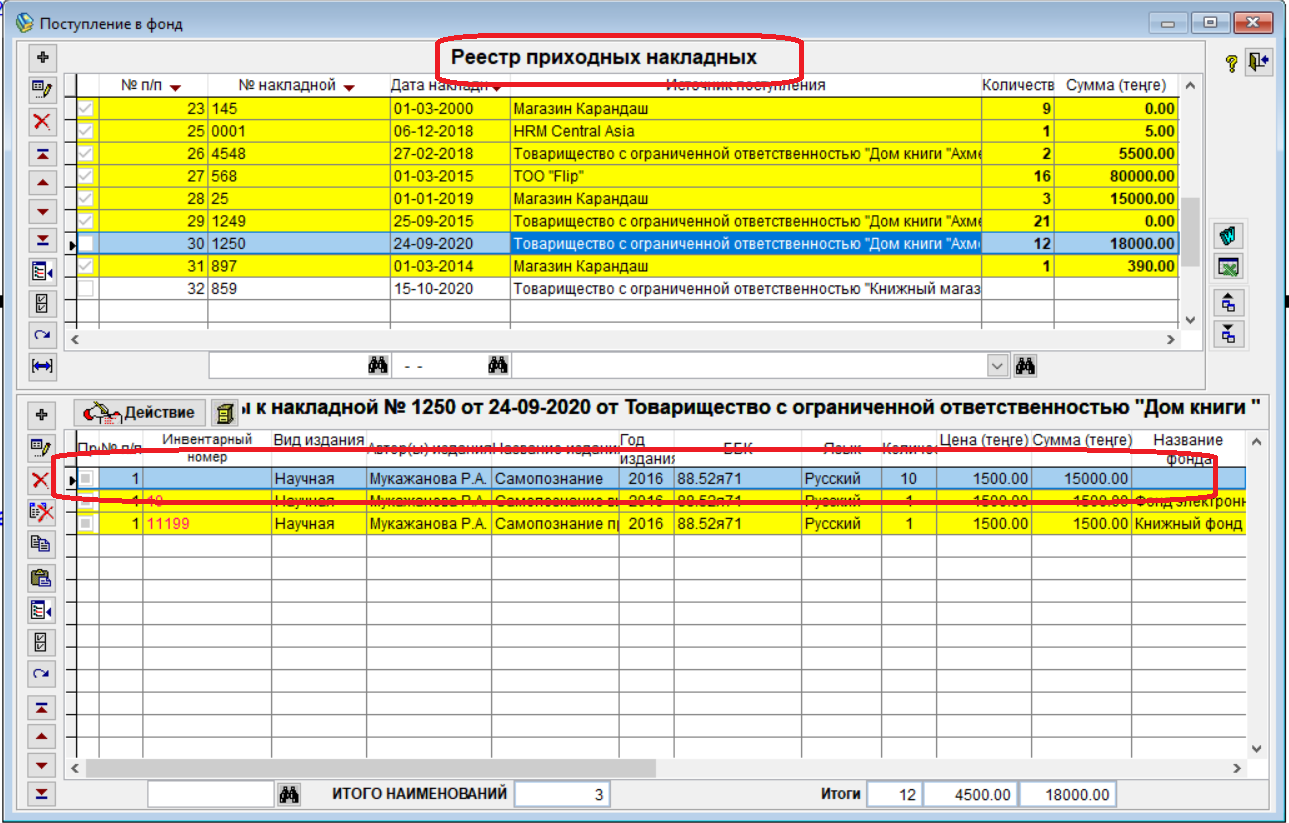
Task: Click sort arrow on № накладной column
Action: click(x=348, y=87)
